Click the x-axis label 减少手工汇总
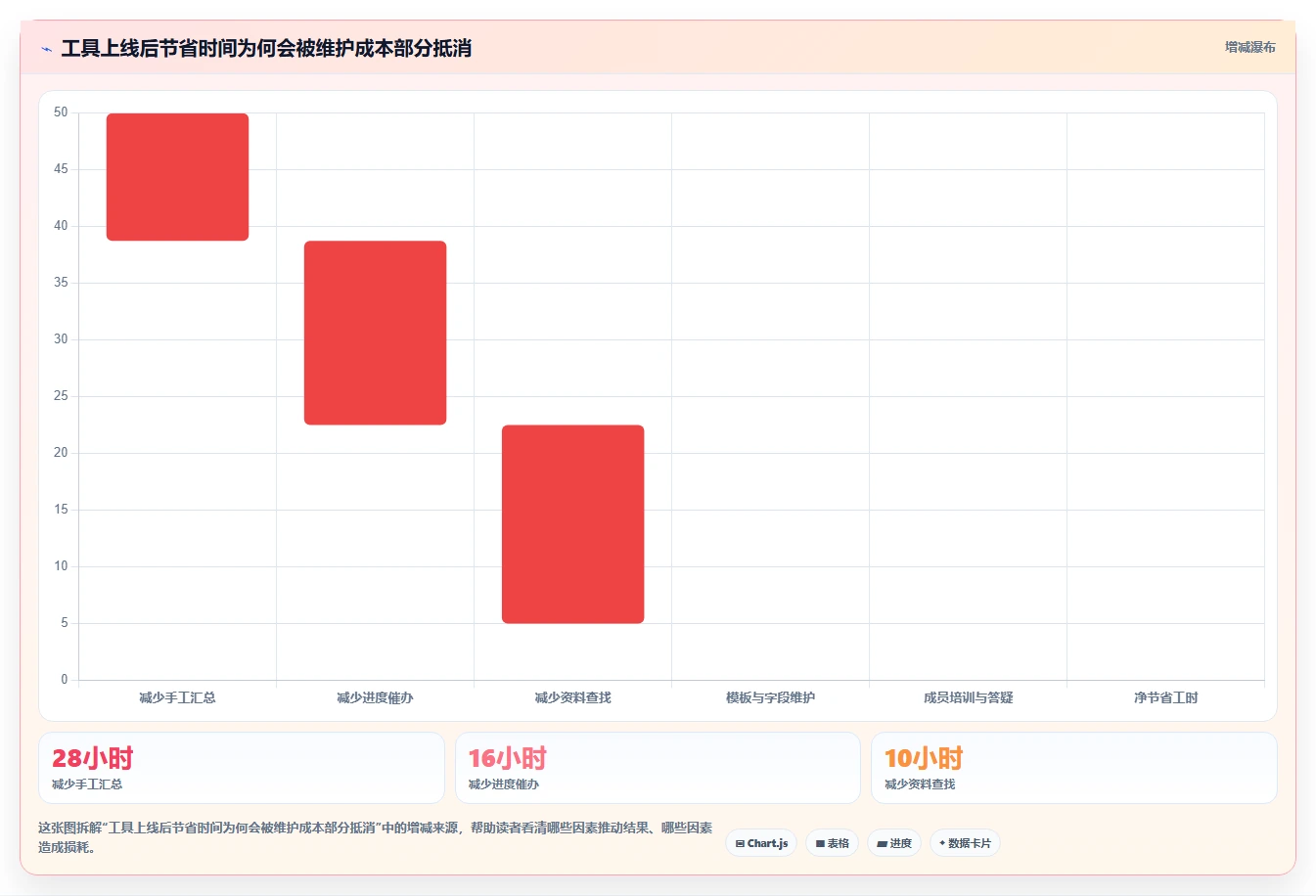Screen dimensions: 1316x896 tap(177, 697)
